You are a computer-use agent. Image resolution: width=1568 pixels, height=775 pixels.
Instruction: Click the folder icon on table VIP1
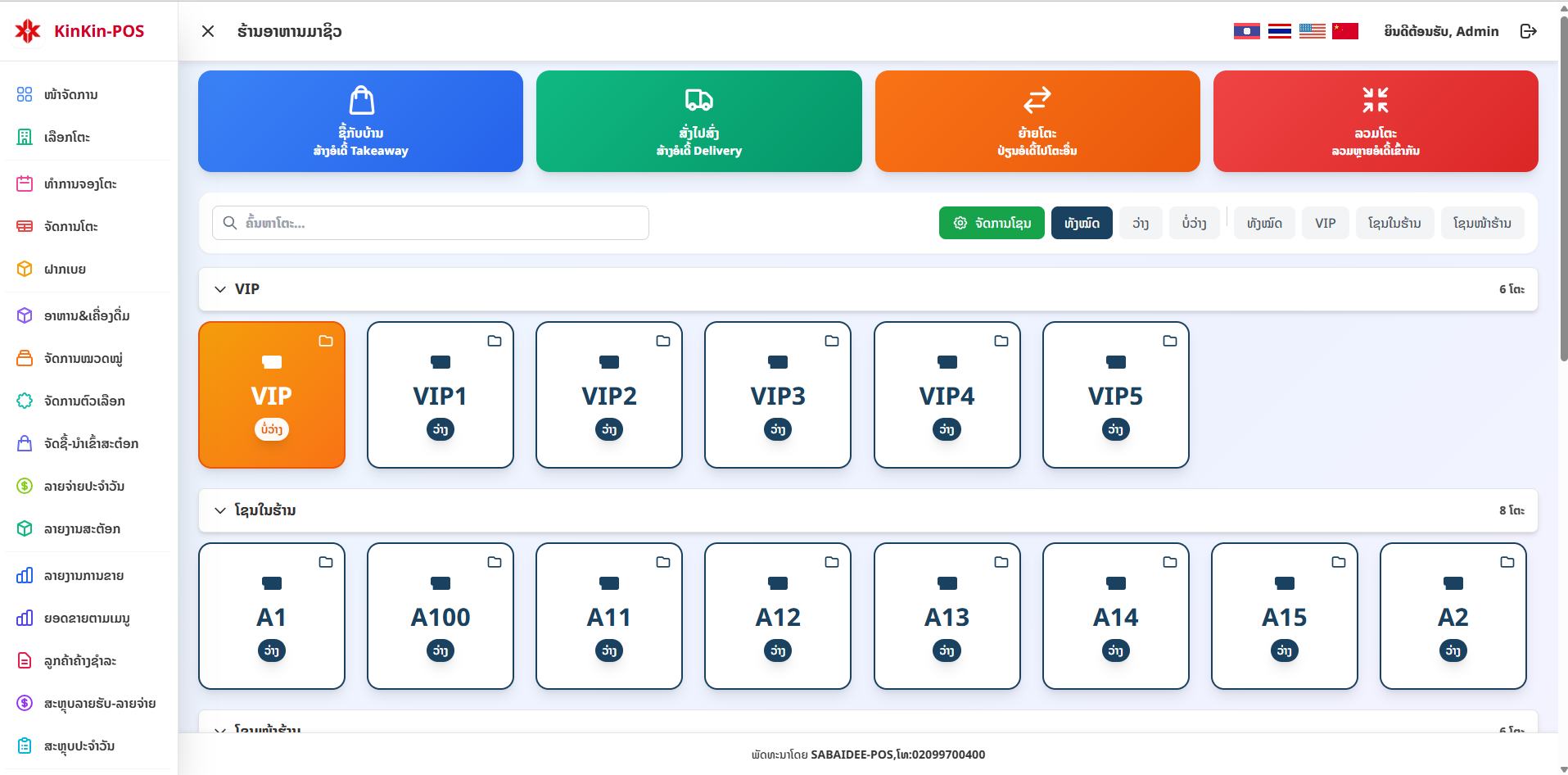tap(495, 341)
